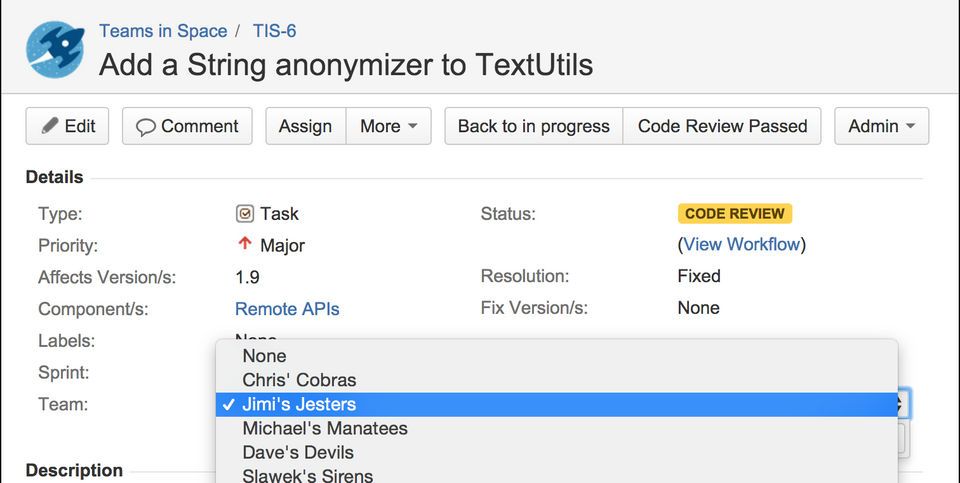Click Back to in progress transition
Screen dimensions: 960x483
(533, 126)
